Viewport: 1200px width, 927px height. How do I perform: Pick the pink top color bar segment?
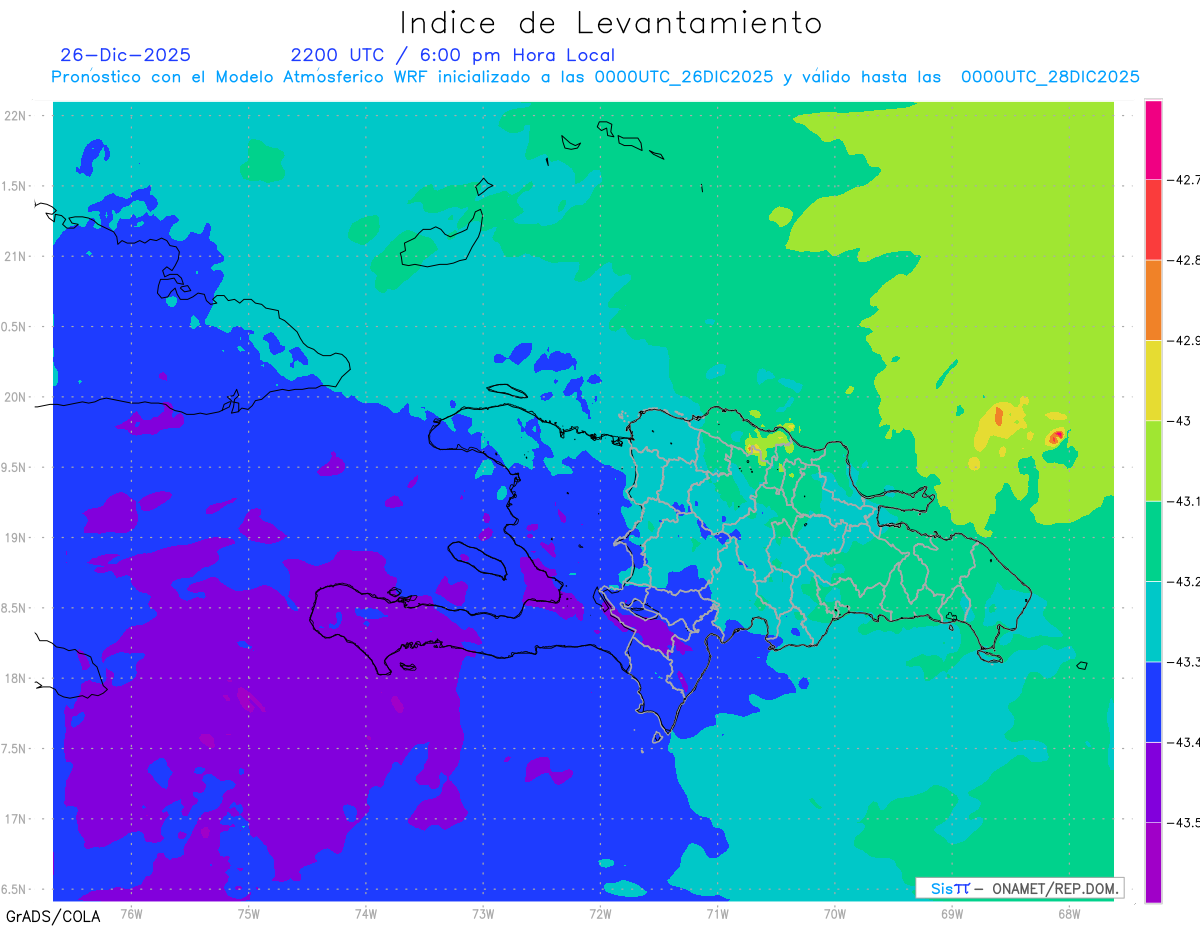click(1153, 139)
